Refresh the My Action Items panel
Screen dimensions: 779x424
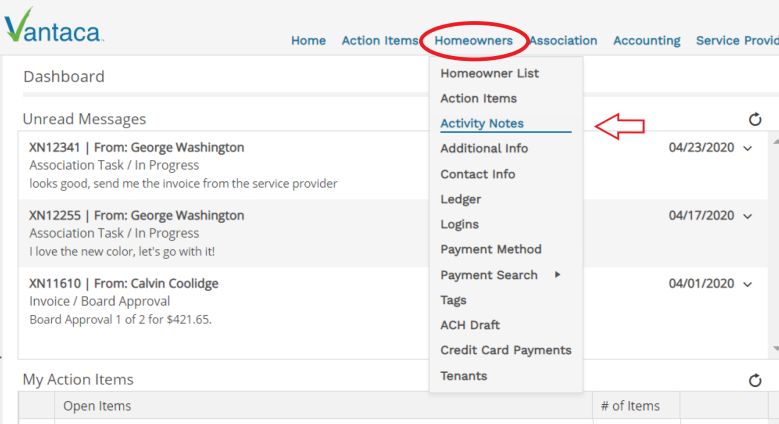pyautogui.click(x=755, y=380)
